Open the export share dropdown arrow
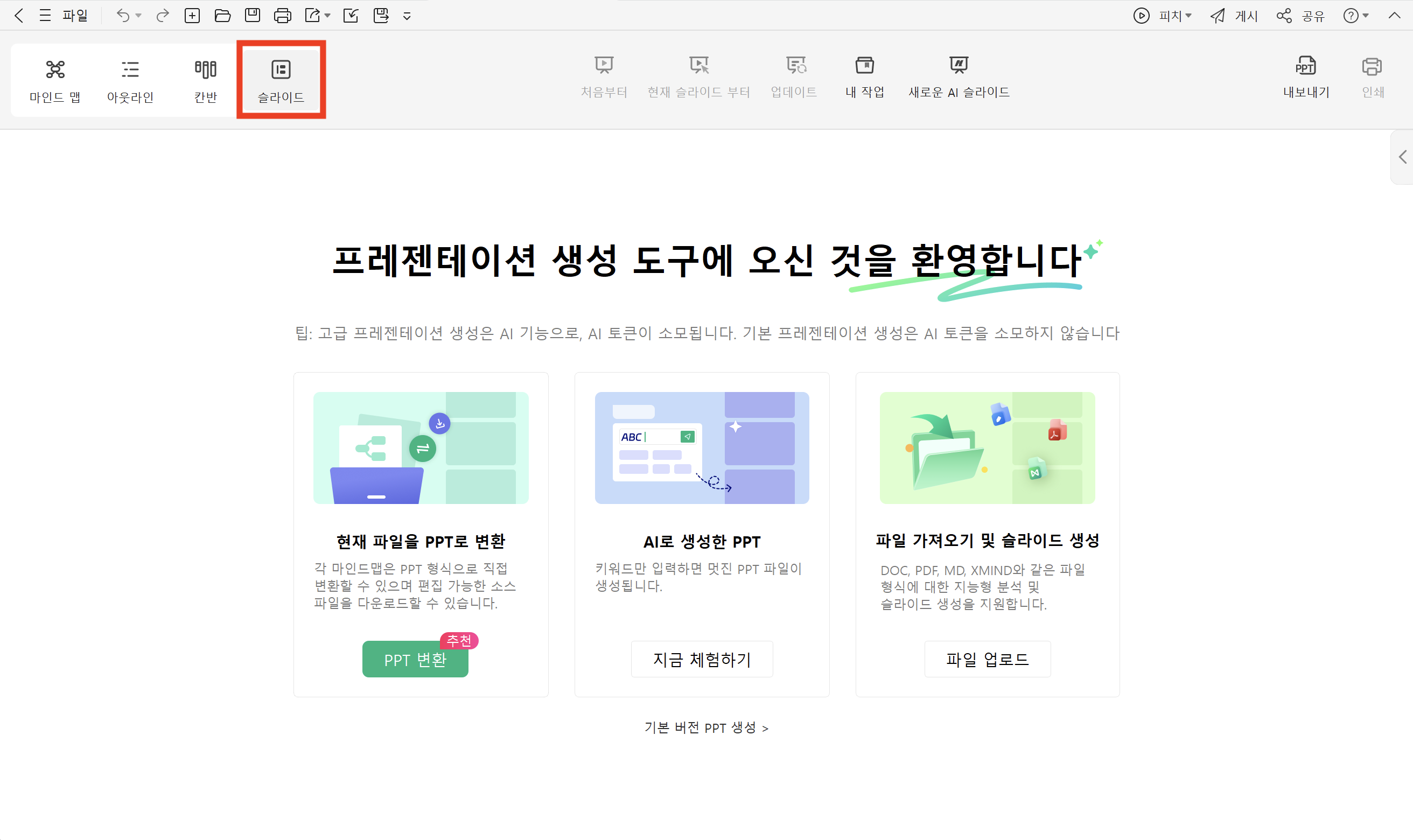 click(327, 16)
